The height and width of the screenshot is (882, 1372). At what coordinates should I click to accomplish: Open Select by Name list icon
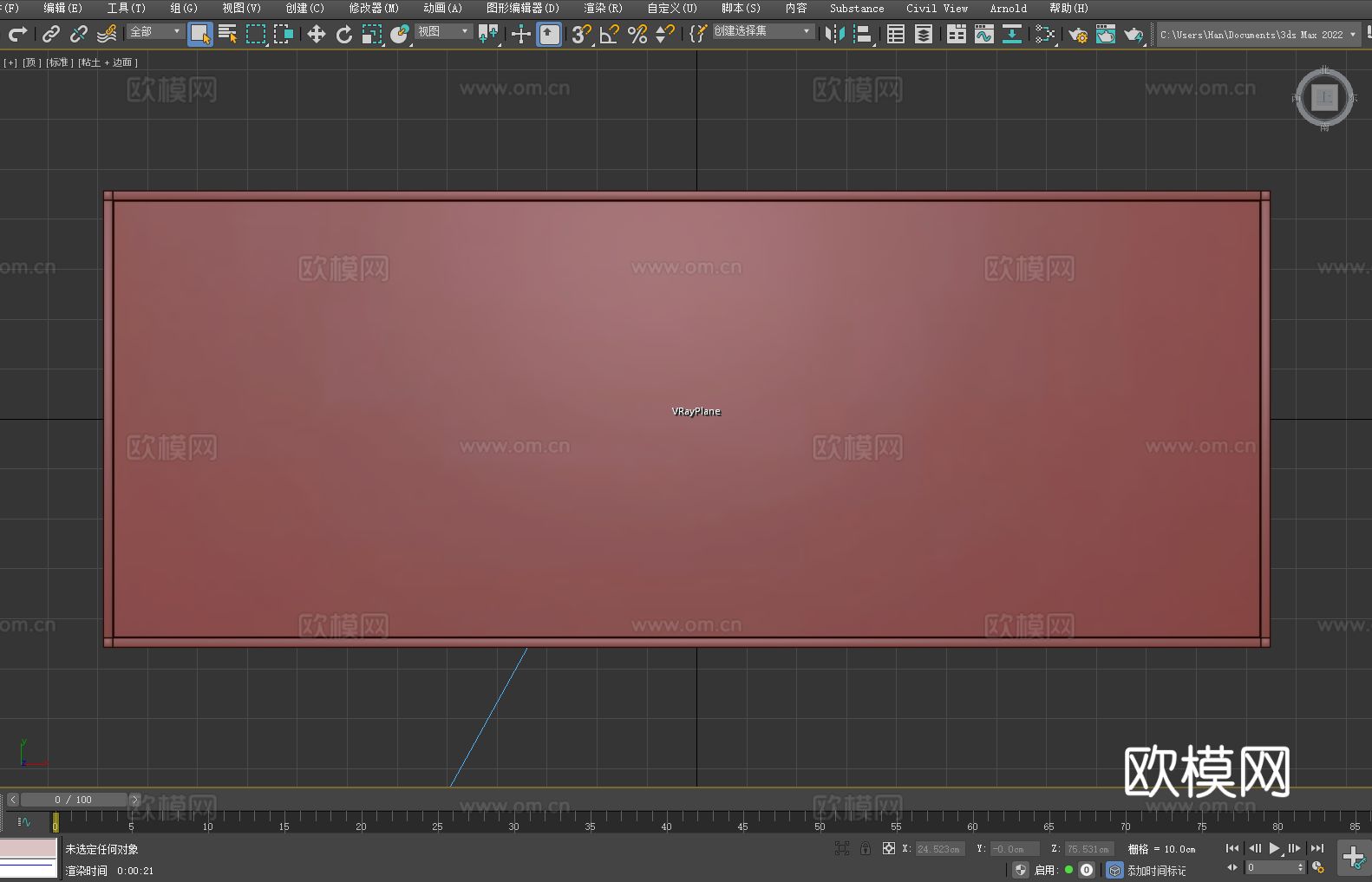[x=228, y=34]
